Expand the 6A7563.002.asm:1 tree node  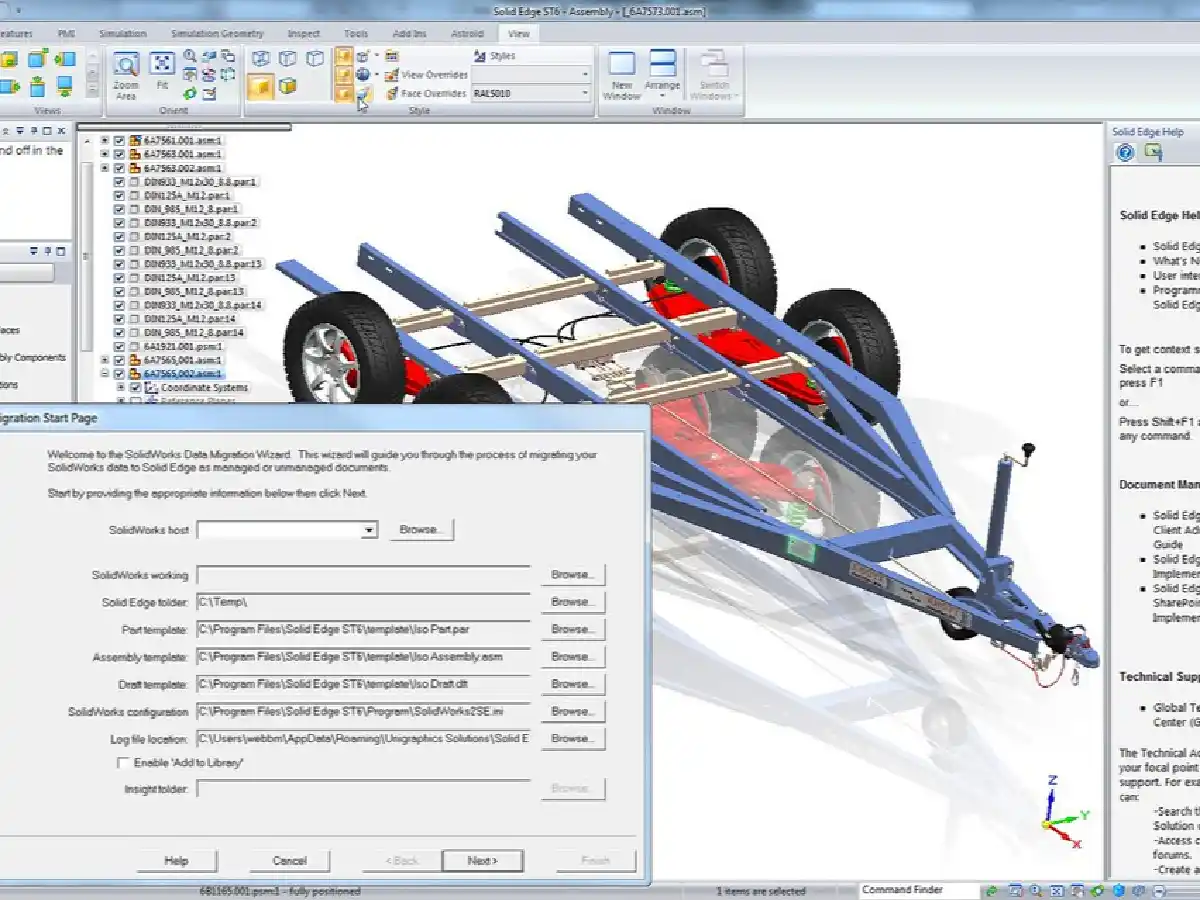(x=105, y=168)
